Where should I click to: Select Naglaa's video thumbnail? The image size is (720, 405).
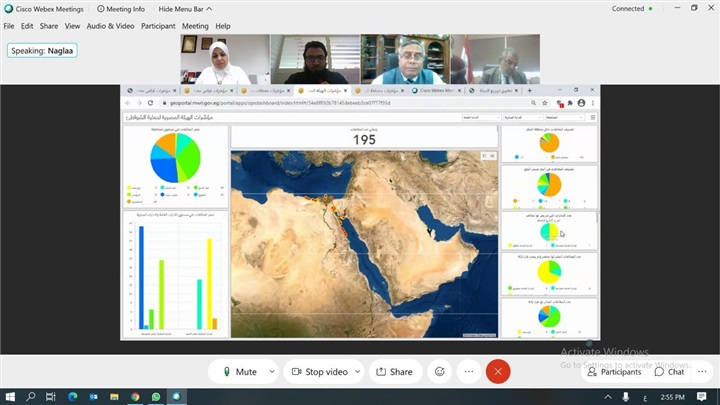click(x=225, y=59)
